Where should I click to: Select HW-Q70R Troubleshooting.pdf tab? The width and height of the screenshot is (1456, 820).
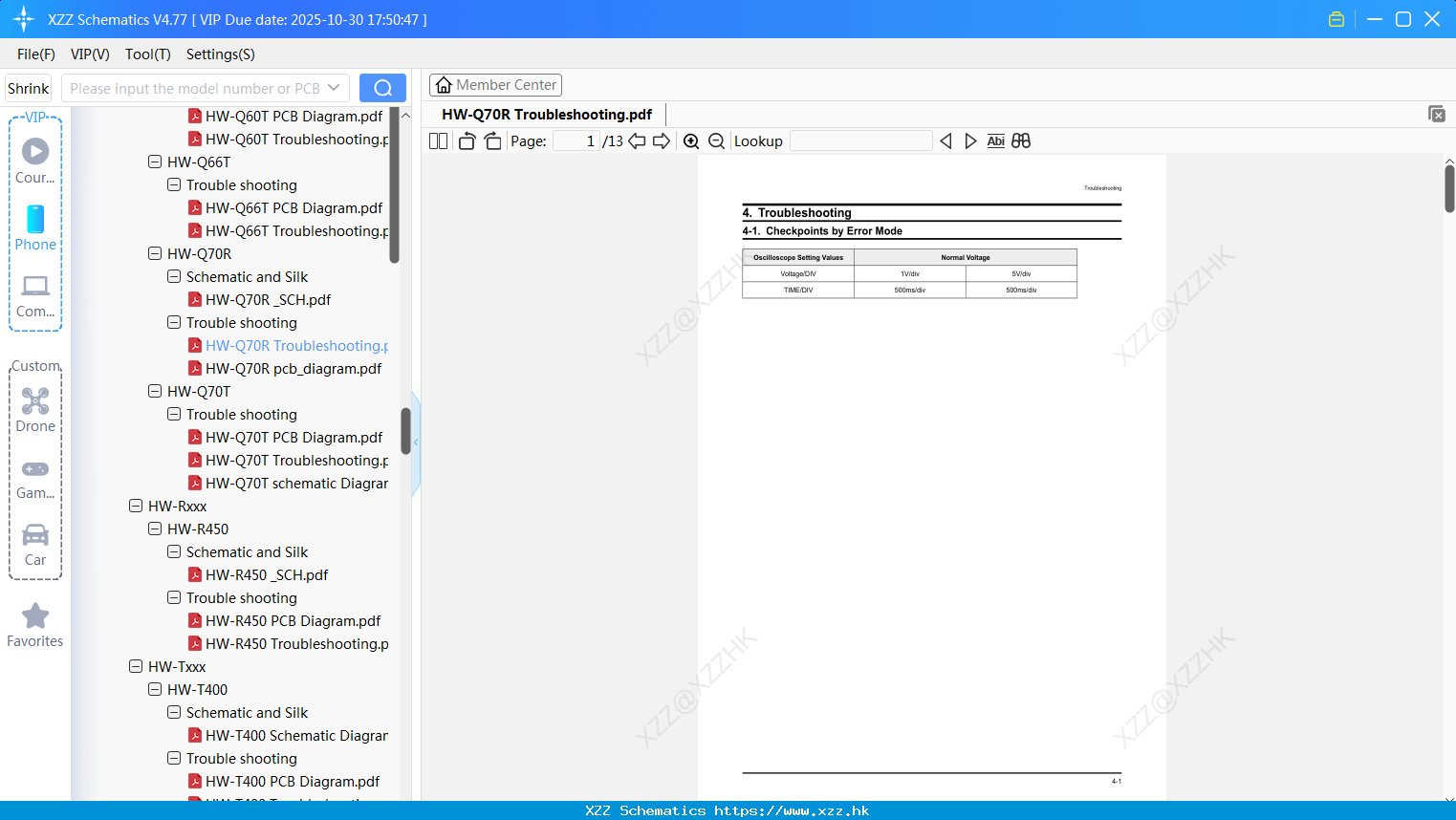[x=547, y=115]
